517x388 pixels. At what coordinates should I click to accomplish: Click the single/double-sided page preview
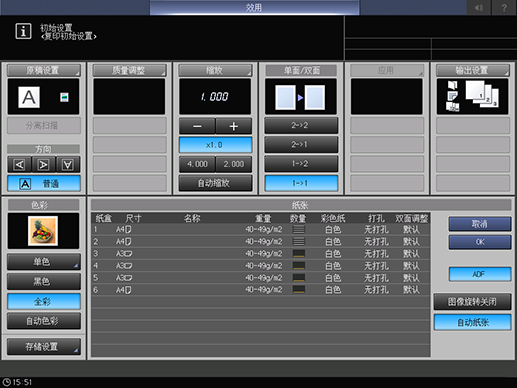[300, 97]
